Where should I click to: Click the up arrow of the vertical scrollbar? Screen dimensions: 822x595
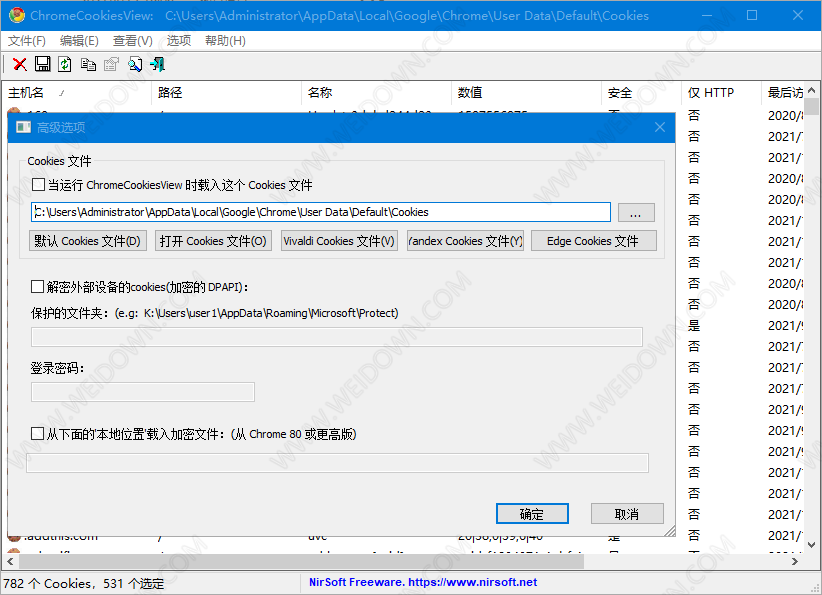(x=812, y=90)
